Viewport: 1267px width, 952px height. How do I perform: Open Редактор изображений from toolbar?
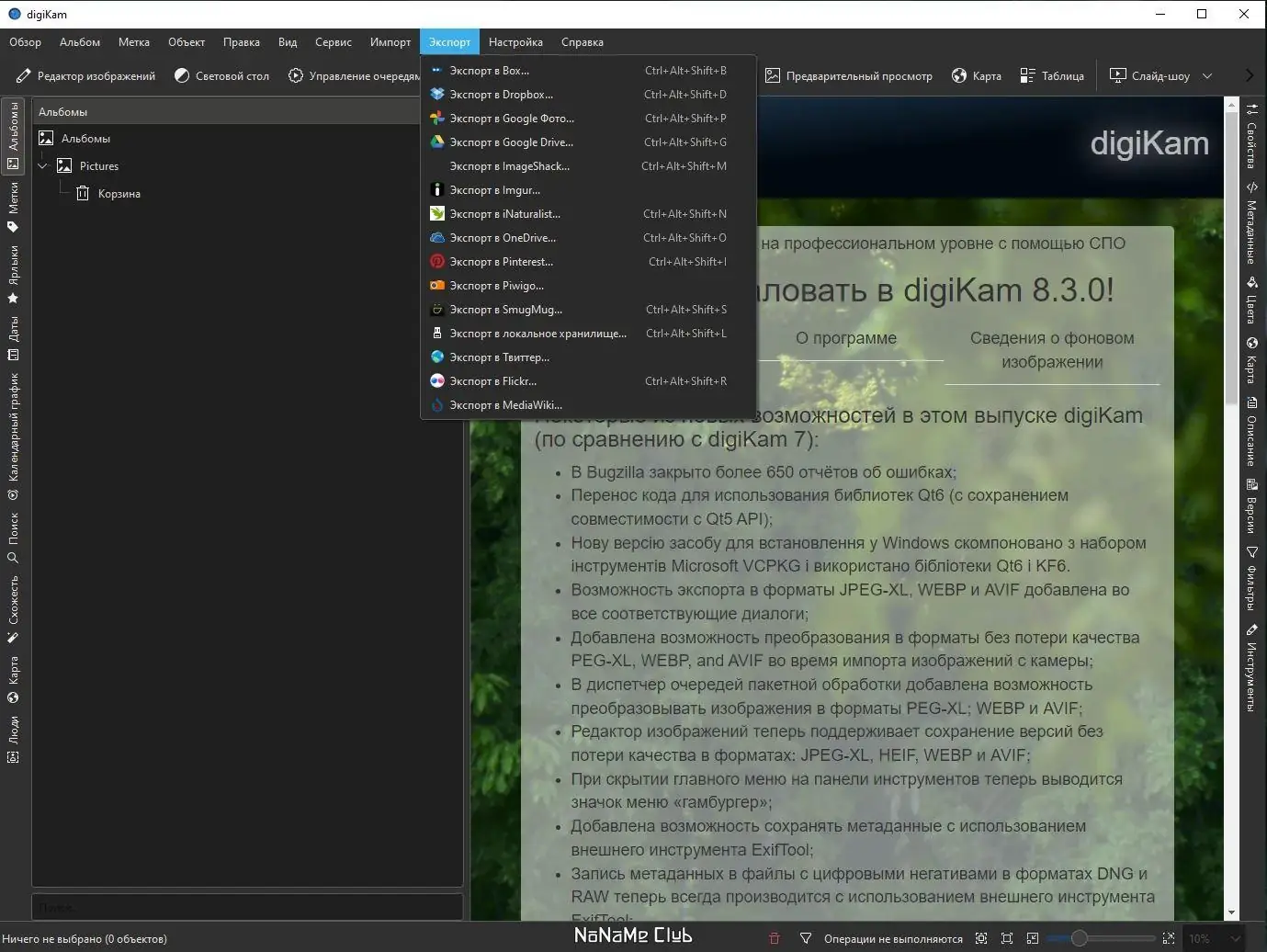[x=86, y=76]
